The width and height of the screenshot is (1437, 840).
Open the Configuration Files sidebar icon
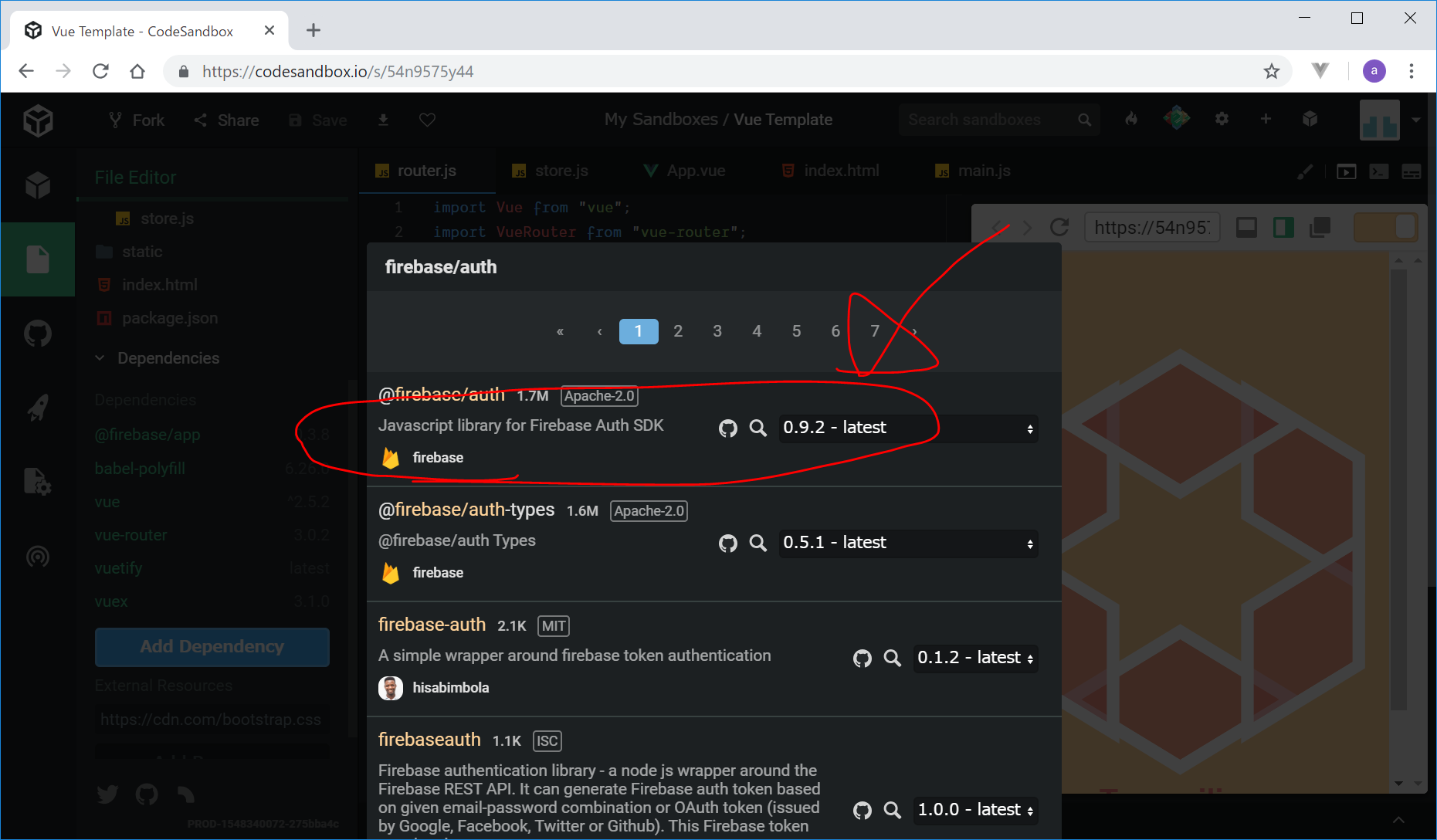(x=37, y=482)
